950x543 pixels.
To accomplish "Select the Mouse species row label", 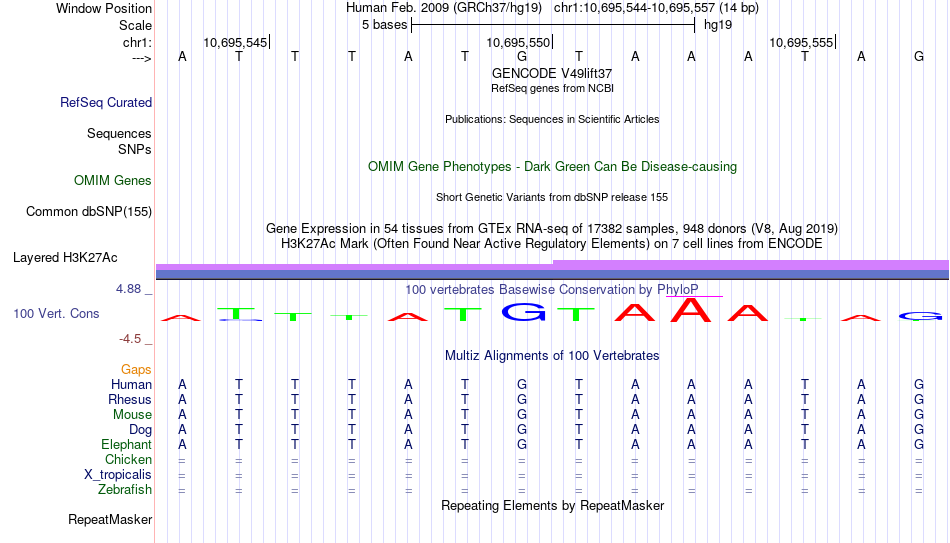I will pyautogui.click(x=132, y=415).
